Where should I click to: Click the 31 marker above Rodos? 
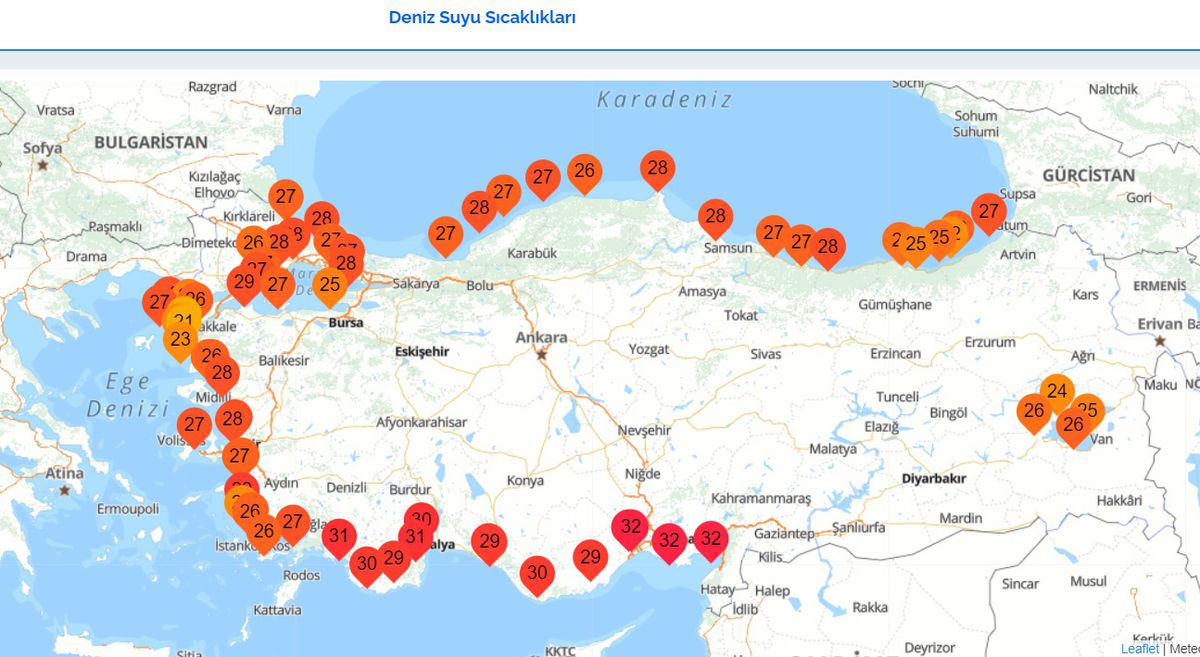click(339, 537)
